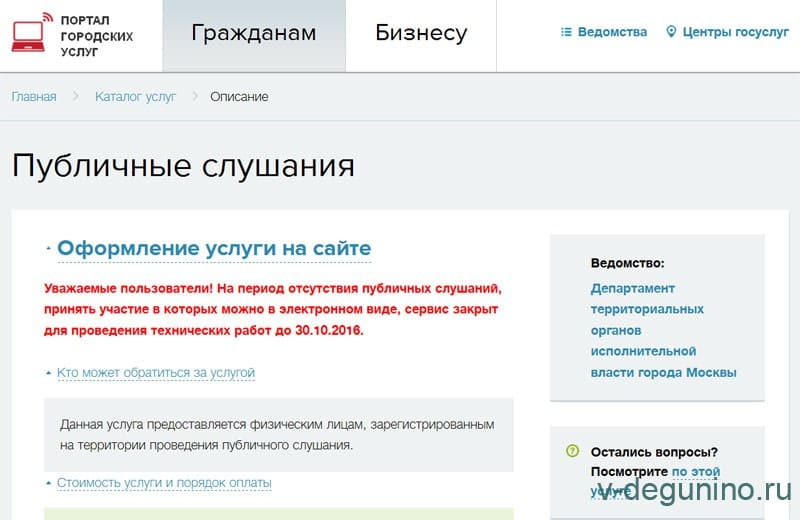Viewport: 800px width, 520px height.
Task: Click the map pin icon beside Центры госуслуг
Action: [x=671, y=32]
